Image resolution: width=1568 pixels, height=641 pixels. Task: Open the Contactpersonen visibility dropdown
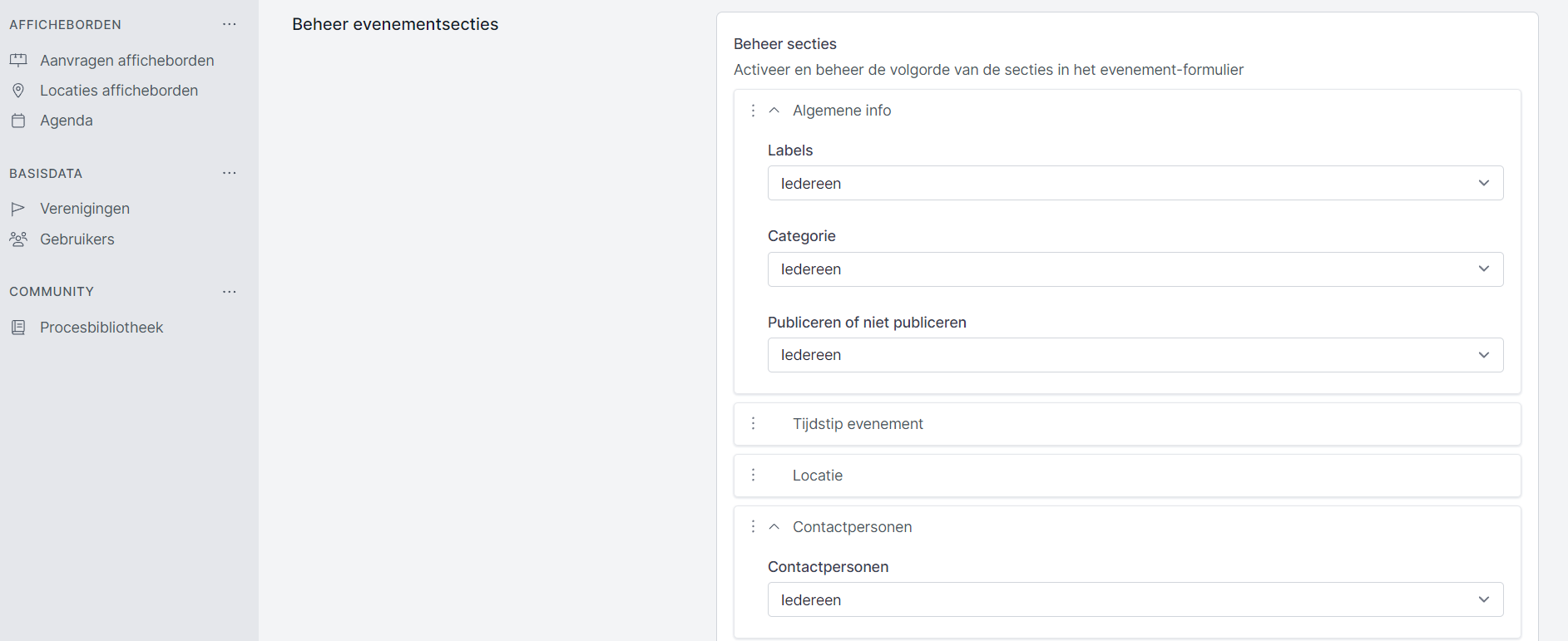1135,599
